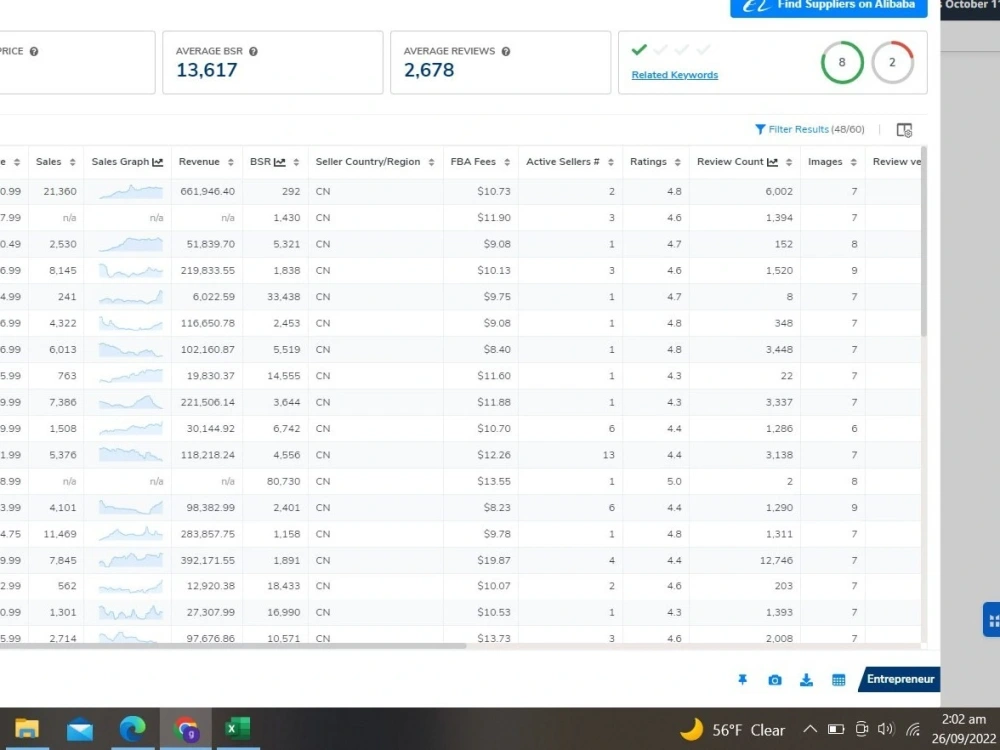Click the battery tray icon
Viewport: 1000px width, 750px height.
pos(836,729)
